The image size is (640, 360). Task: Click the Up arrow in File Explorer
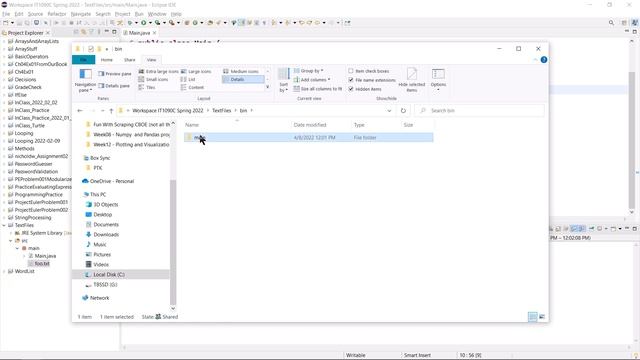click(111, 111)
